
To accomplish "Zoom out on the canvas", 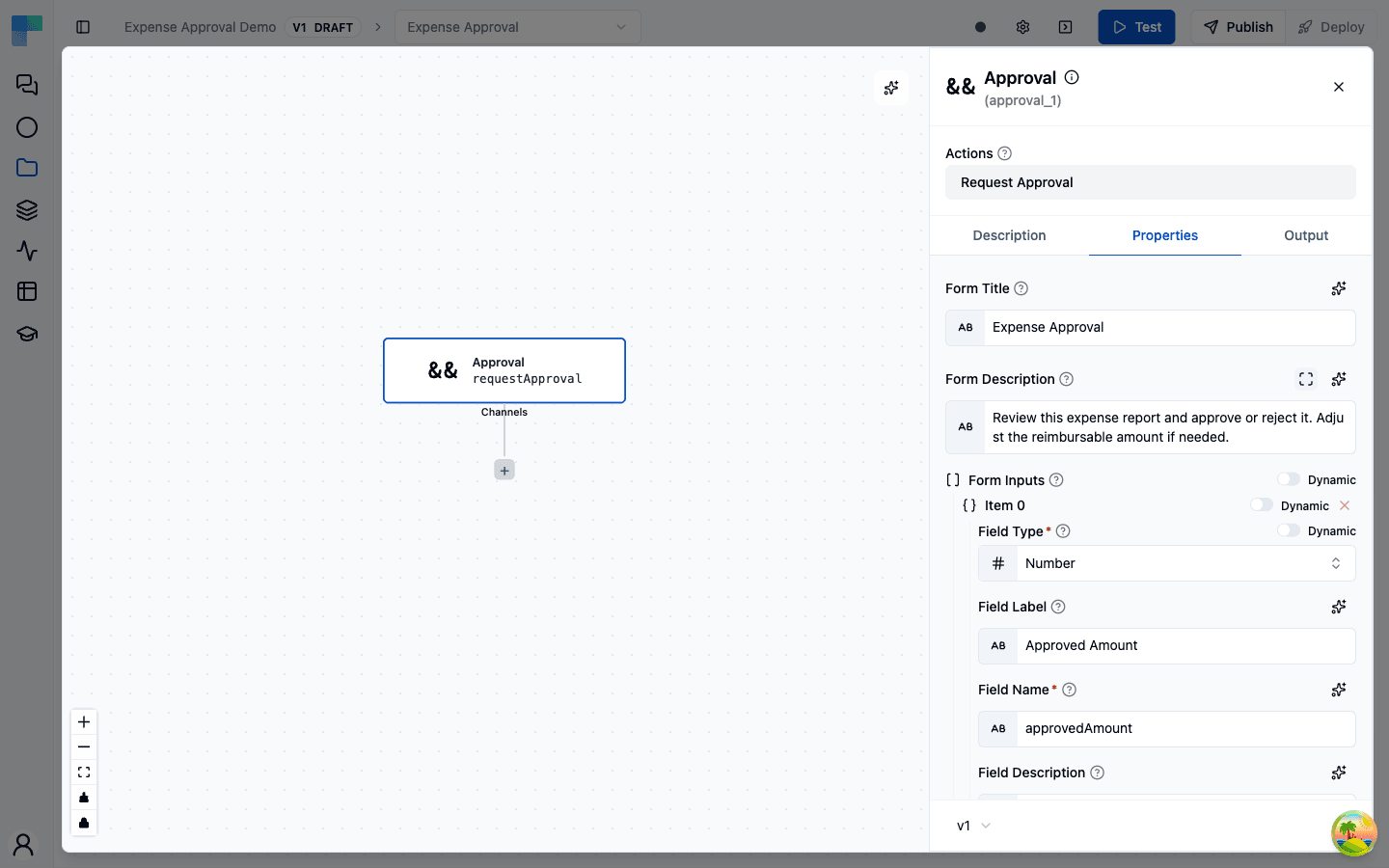I will pyautogui.click(x=84, y=747).
